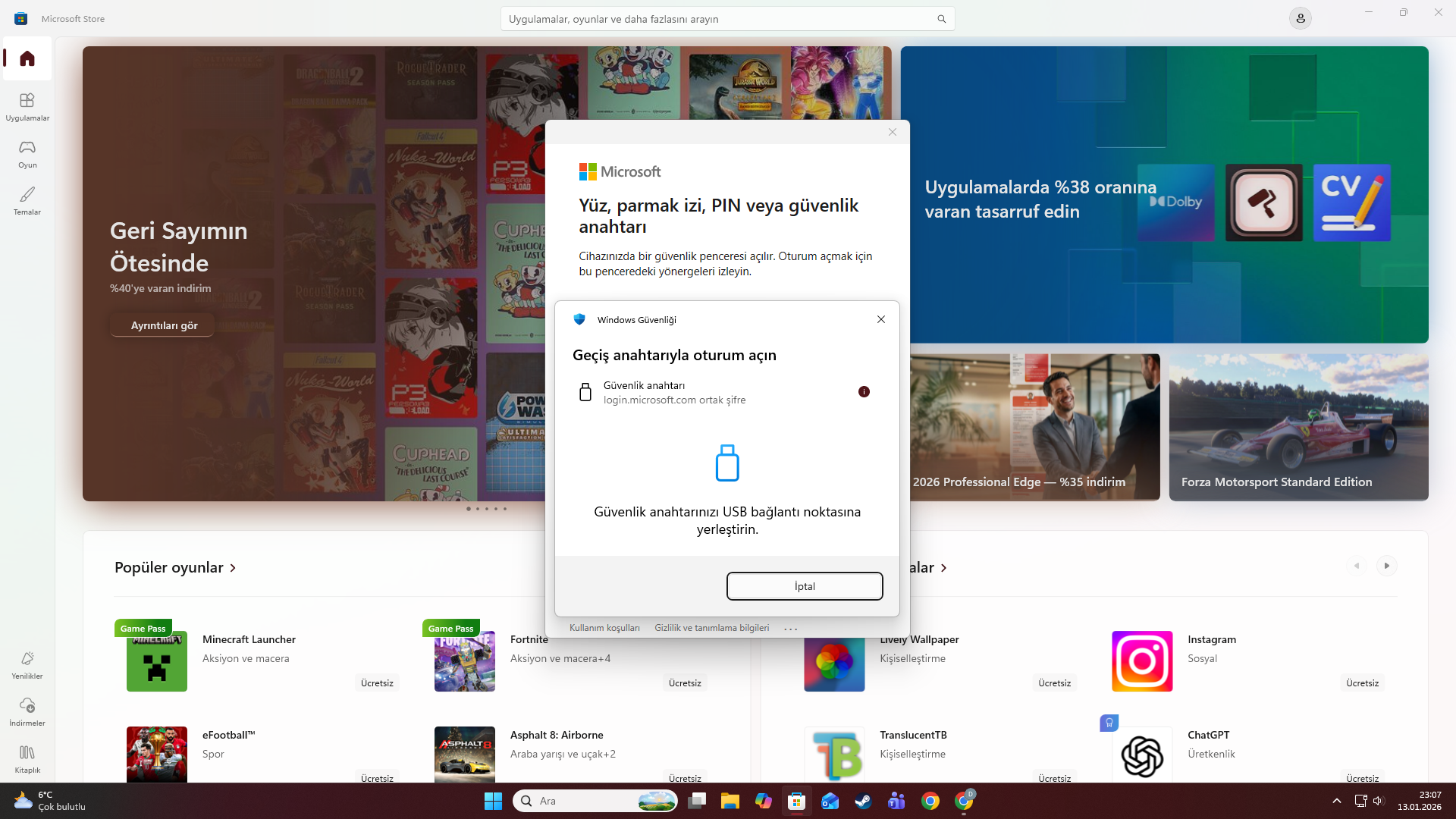This screenshot has height=819, width=1456.
Task: Click Ücretsiz button for Lively Wallpaper
Action: coord(1054,683)
